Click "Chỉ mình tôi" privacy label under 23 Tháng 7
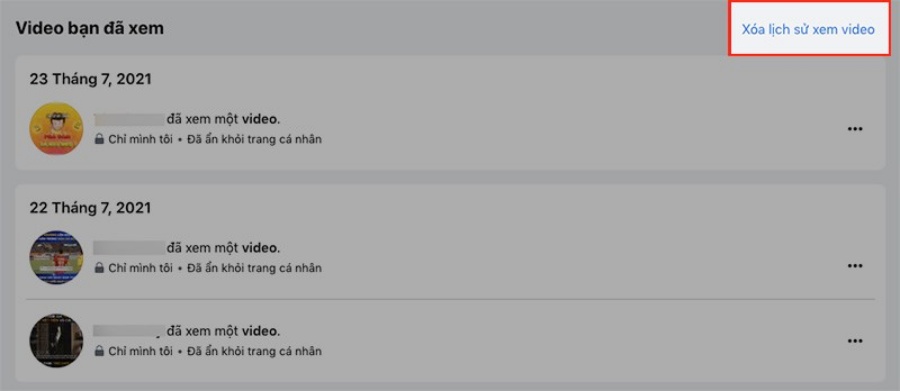 pos(140,139)
